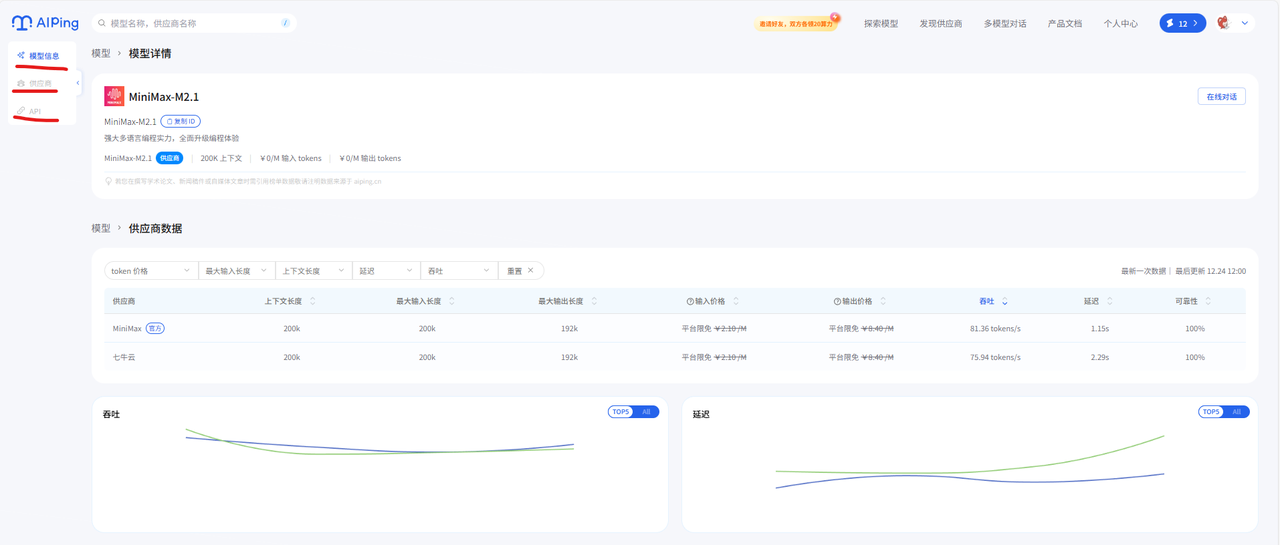
Task: Click the 复制 ID button
Action: click(x=181, y=121)
